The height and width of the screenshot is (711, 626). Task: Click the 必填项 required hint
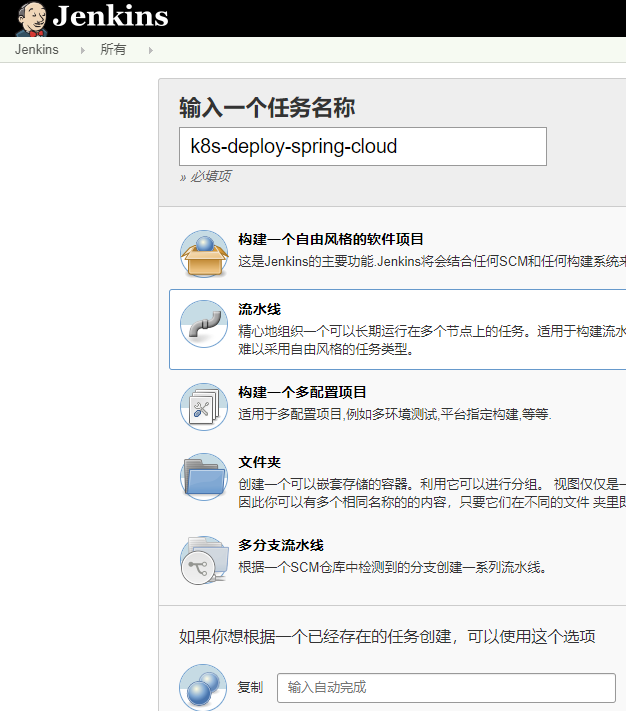point(205,176)
